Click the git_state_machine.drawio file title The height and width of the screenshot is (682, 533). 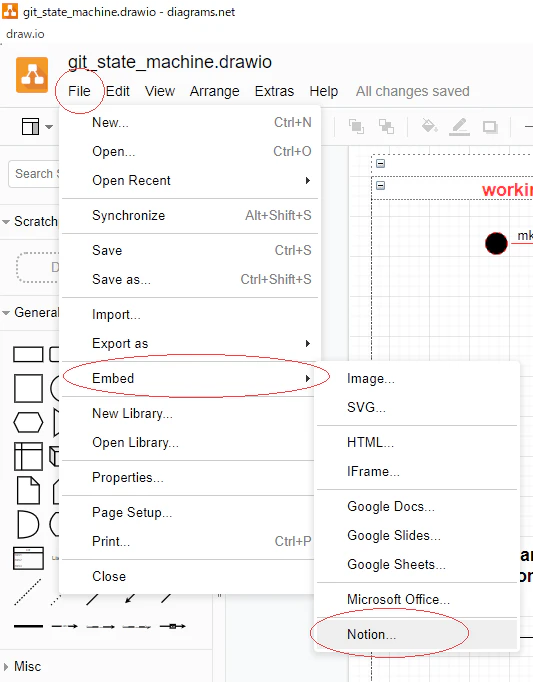170,62
